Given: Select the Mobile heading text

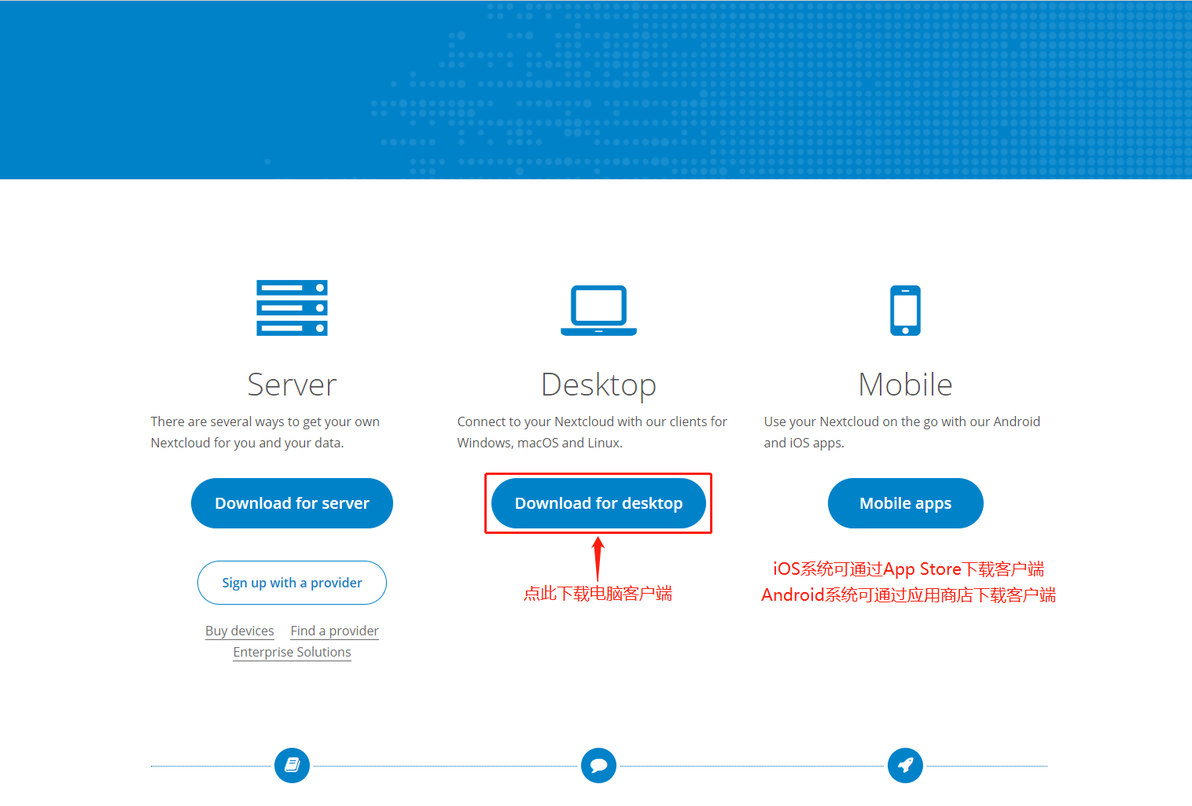Looking at the screenshot, I should [x=905, y=385].
